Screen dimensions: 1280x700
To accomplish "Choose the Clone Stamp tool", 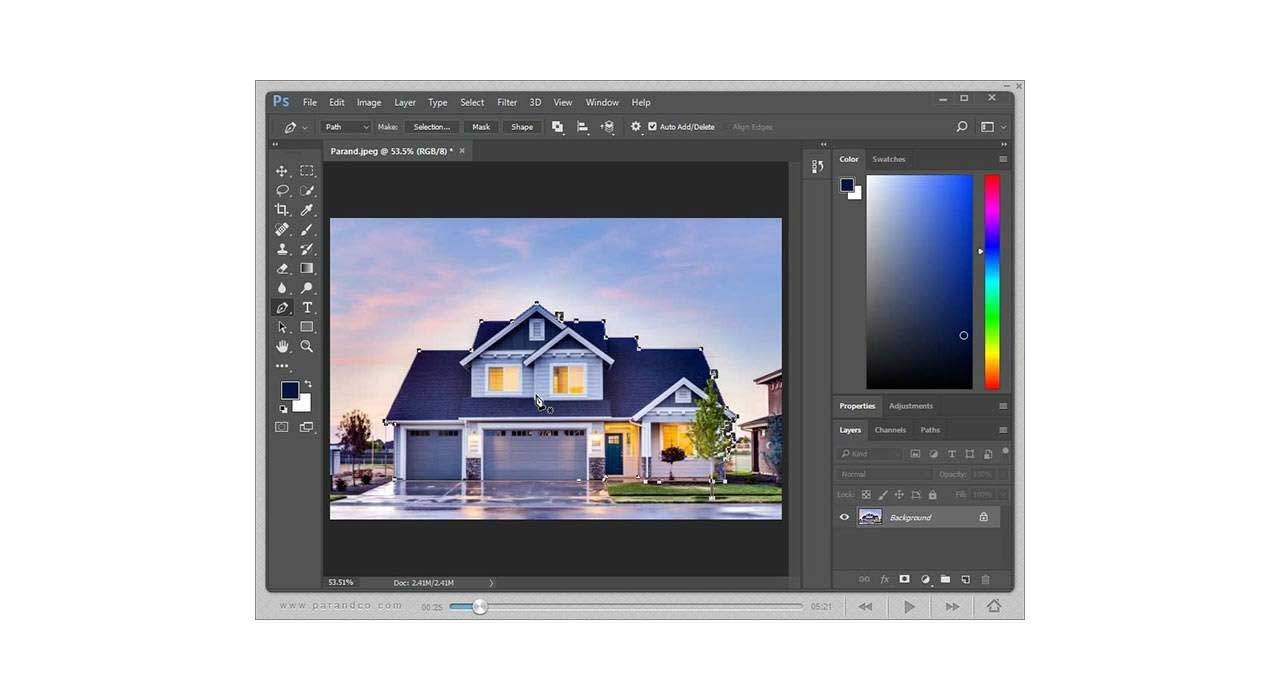I will coord(283,249).
